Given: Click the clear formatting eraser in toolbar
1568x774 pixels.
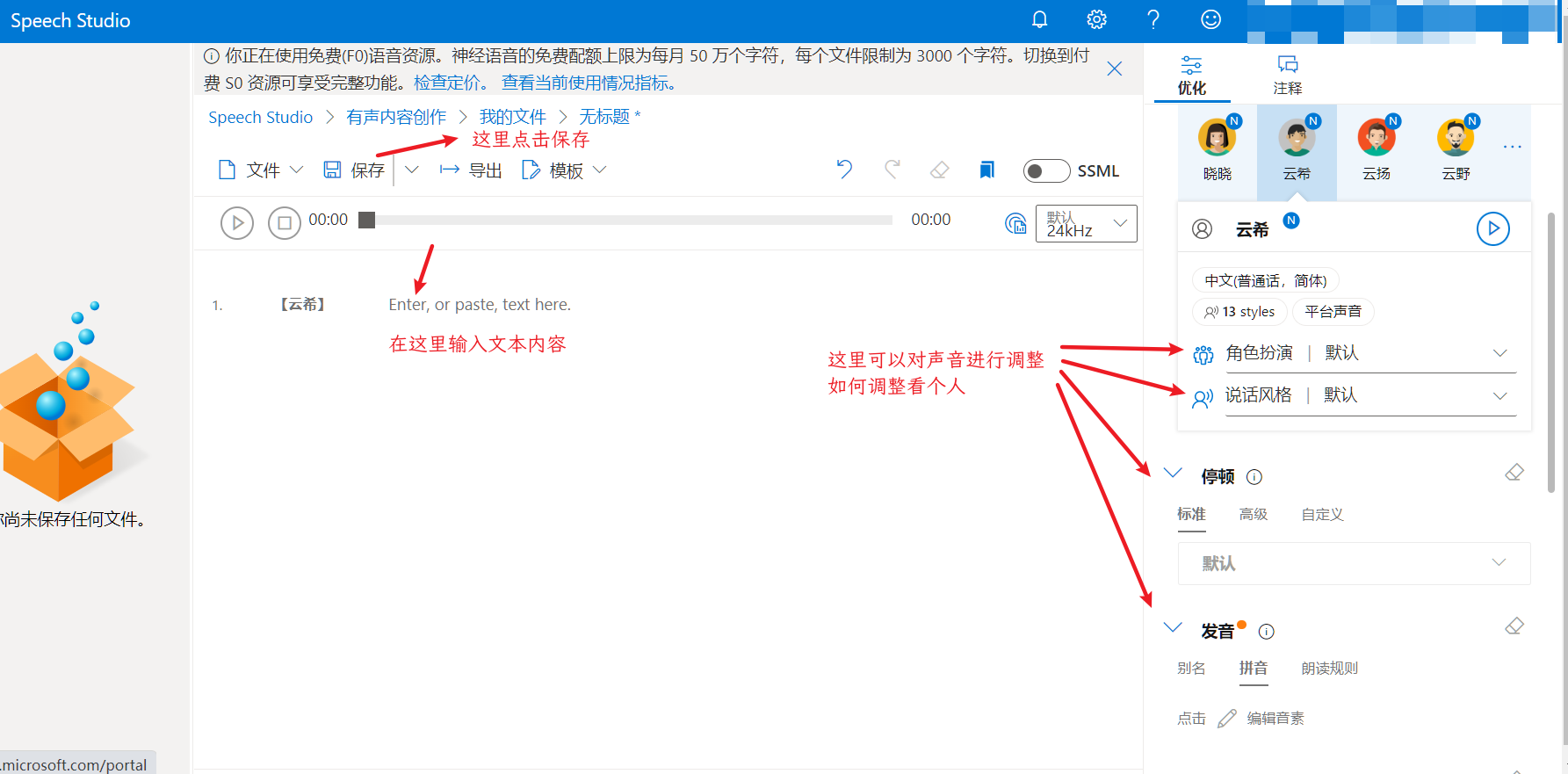Looking at the screenshot, I should (939, 170).
